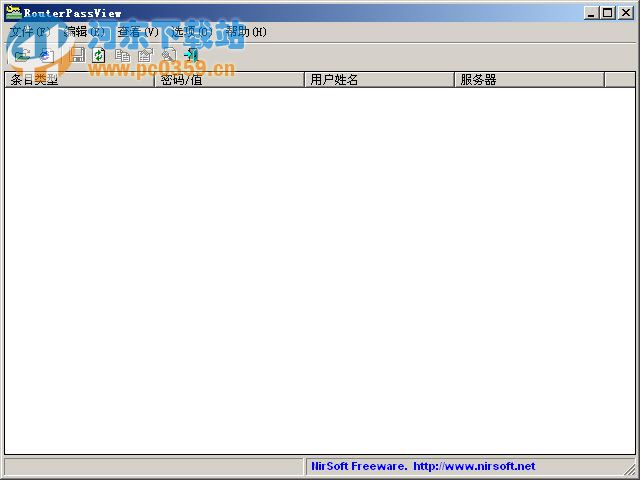The width and height of the screenshot is (640, 480).
Task: Click the Find magnifier toolbar icon
Action: pos(169,55)
